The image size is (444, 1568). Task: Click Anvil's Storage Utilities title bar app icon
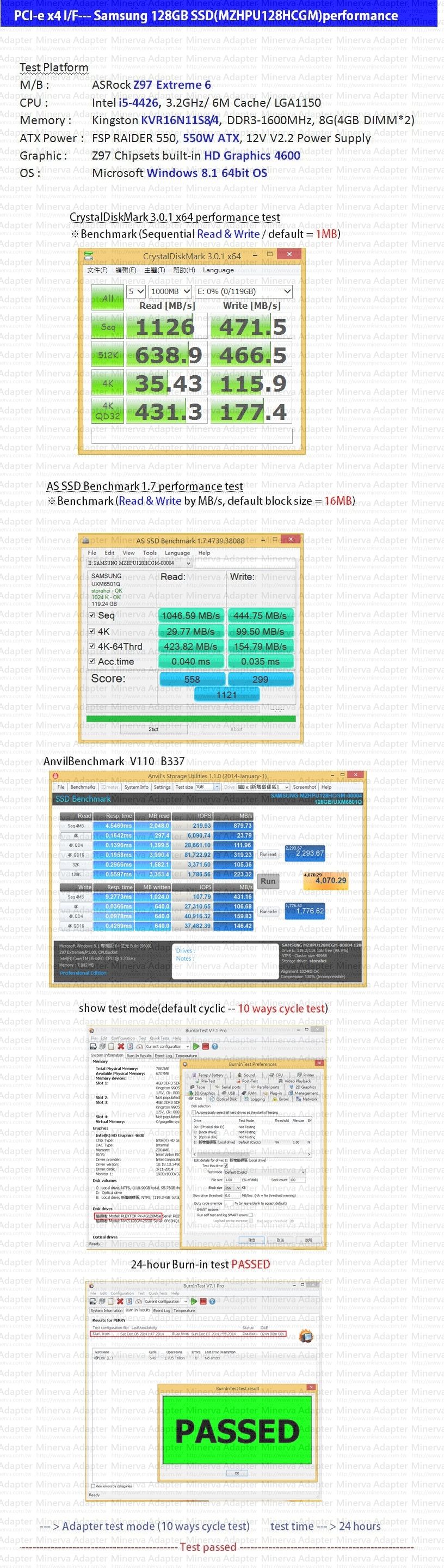[55, 776]
